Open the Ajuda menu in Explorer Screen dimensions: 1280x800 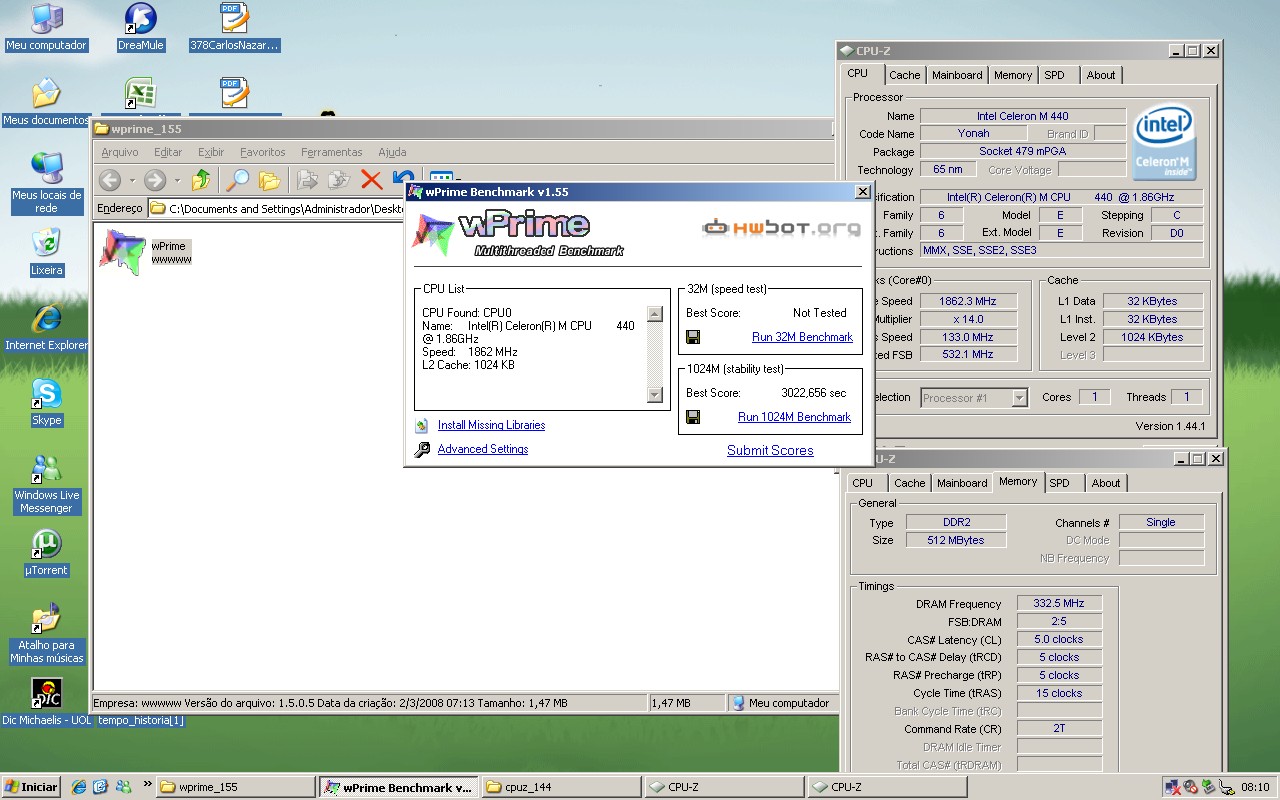[x=392, y=152]
